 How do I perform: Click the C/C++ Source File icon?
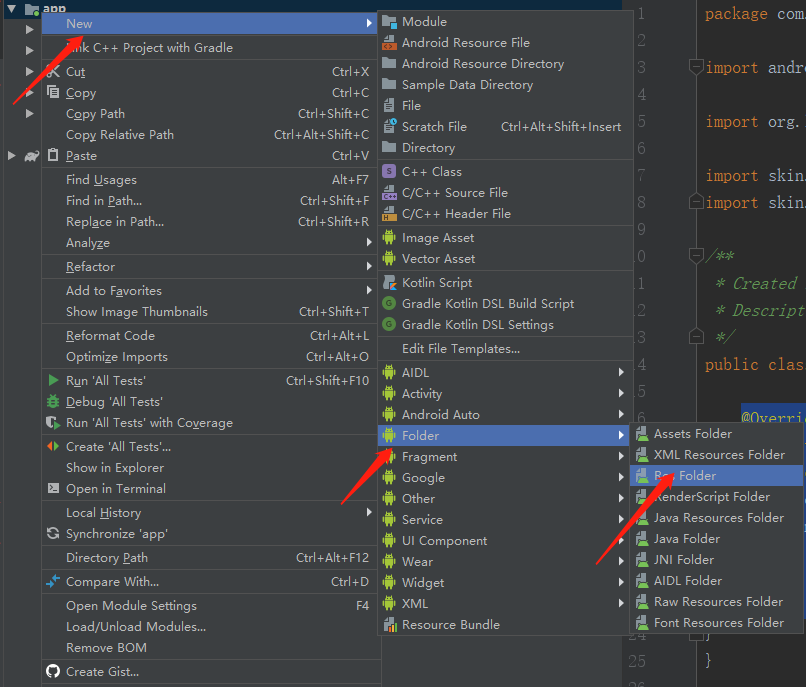389,192
